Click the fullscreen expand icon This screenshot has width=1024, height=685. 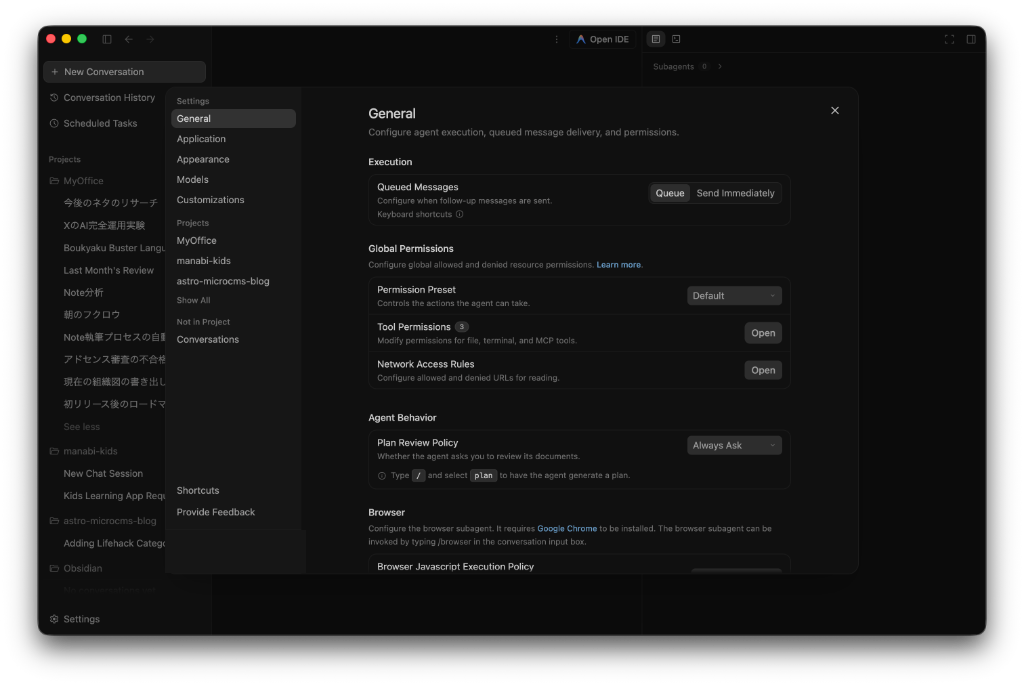[949, 39]
